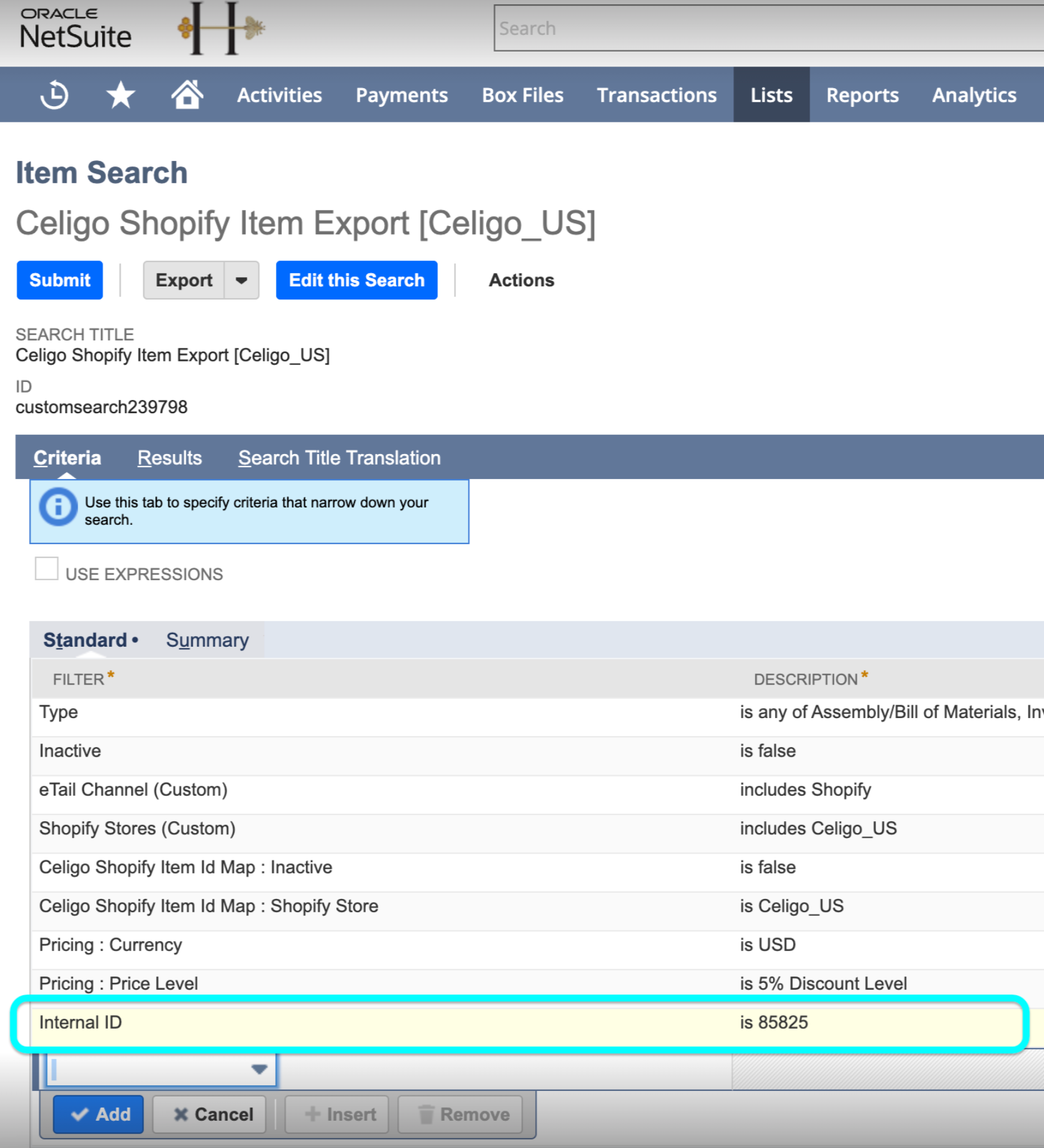Viewport: 1044px width, 1148px height.
Task: Go to Home dashboard icon
Action: (x=187, y=94)
